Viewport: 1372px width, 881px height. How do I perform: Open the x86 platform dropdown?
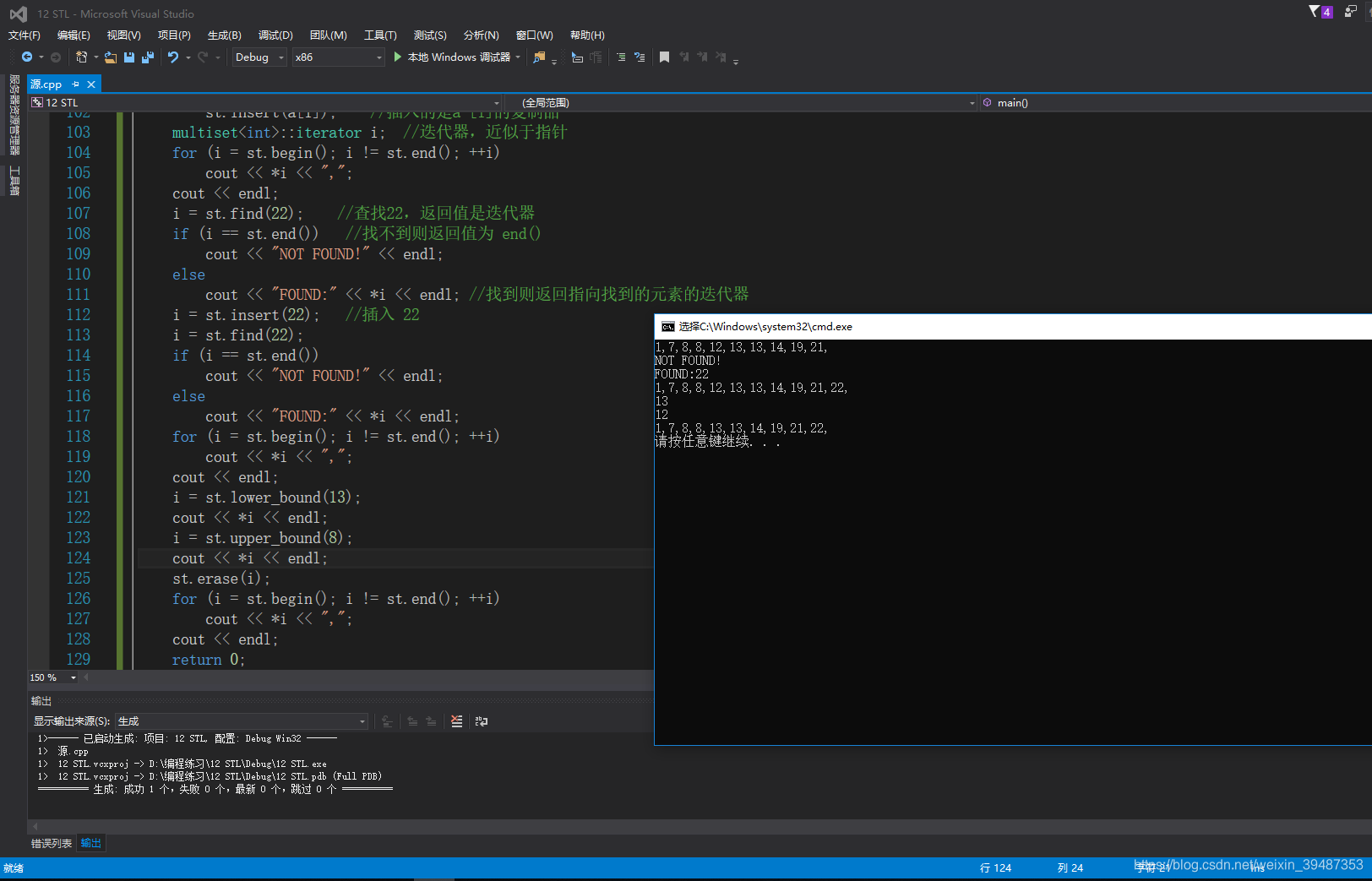339,57
